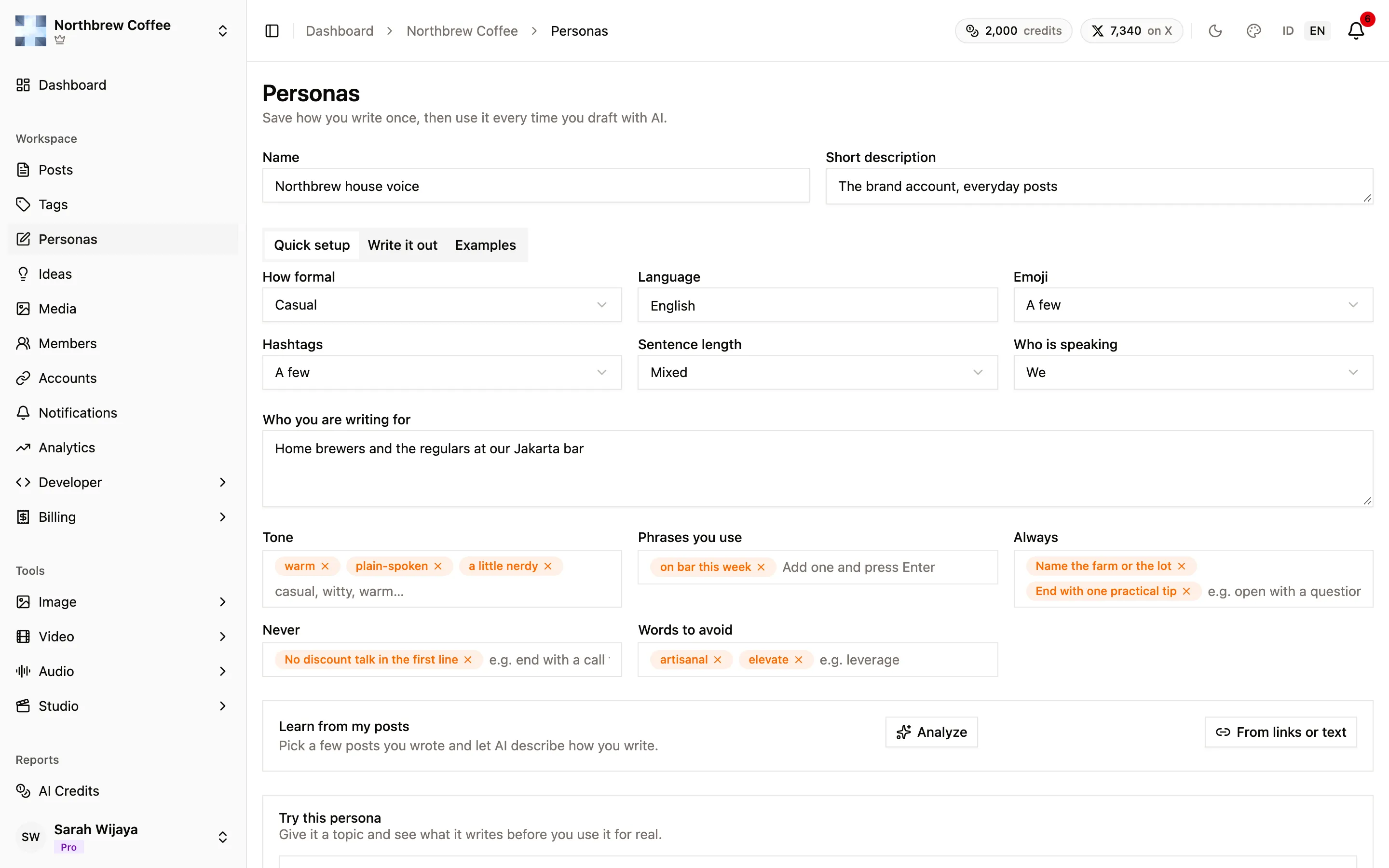Open Accounts page in sidebar
Image resolution: width=1389 pixels, height=868 pixels.
123,379
